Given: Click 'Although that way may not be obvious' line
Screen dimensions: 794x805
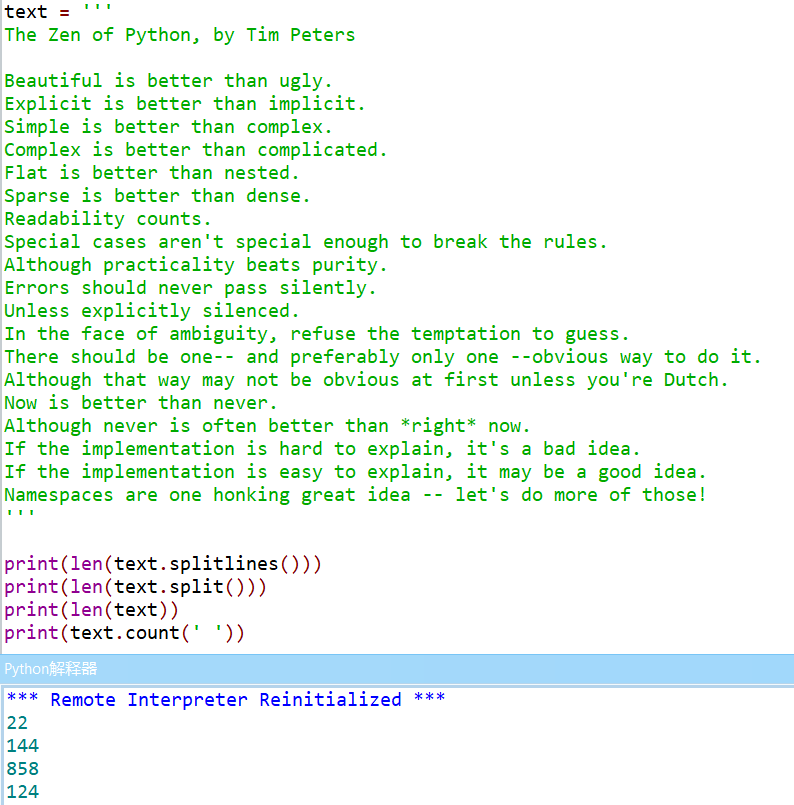Looking at the screenshot, I should pos(366,380).
